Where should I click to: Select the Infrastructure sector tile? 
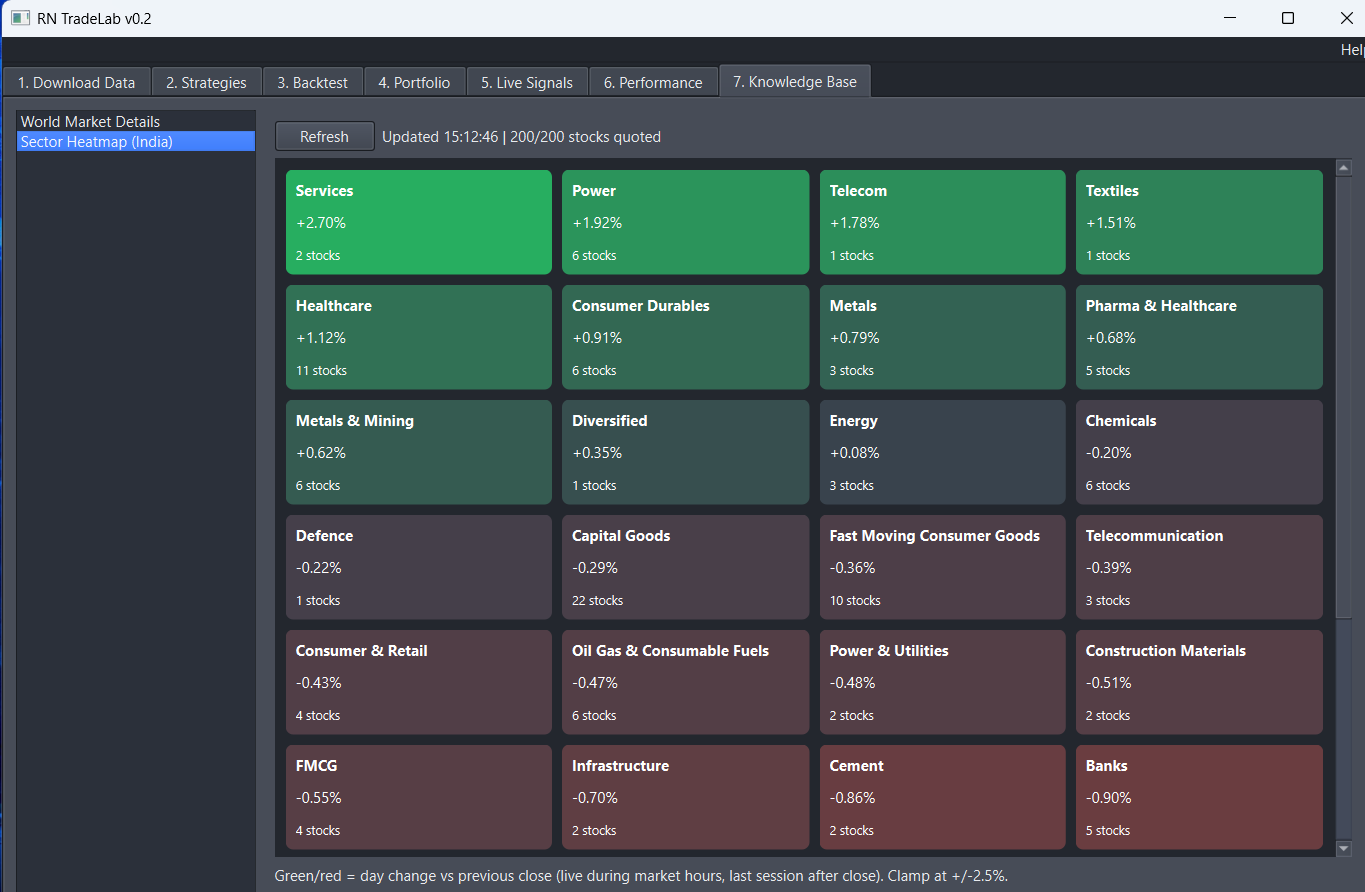[685, 797]
